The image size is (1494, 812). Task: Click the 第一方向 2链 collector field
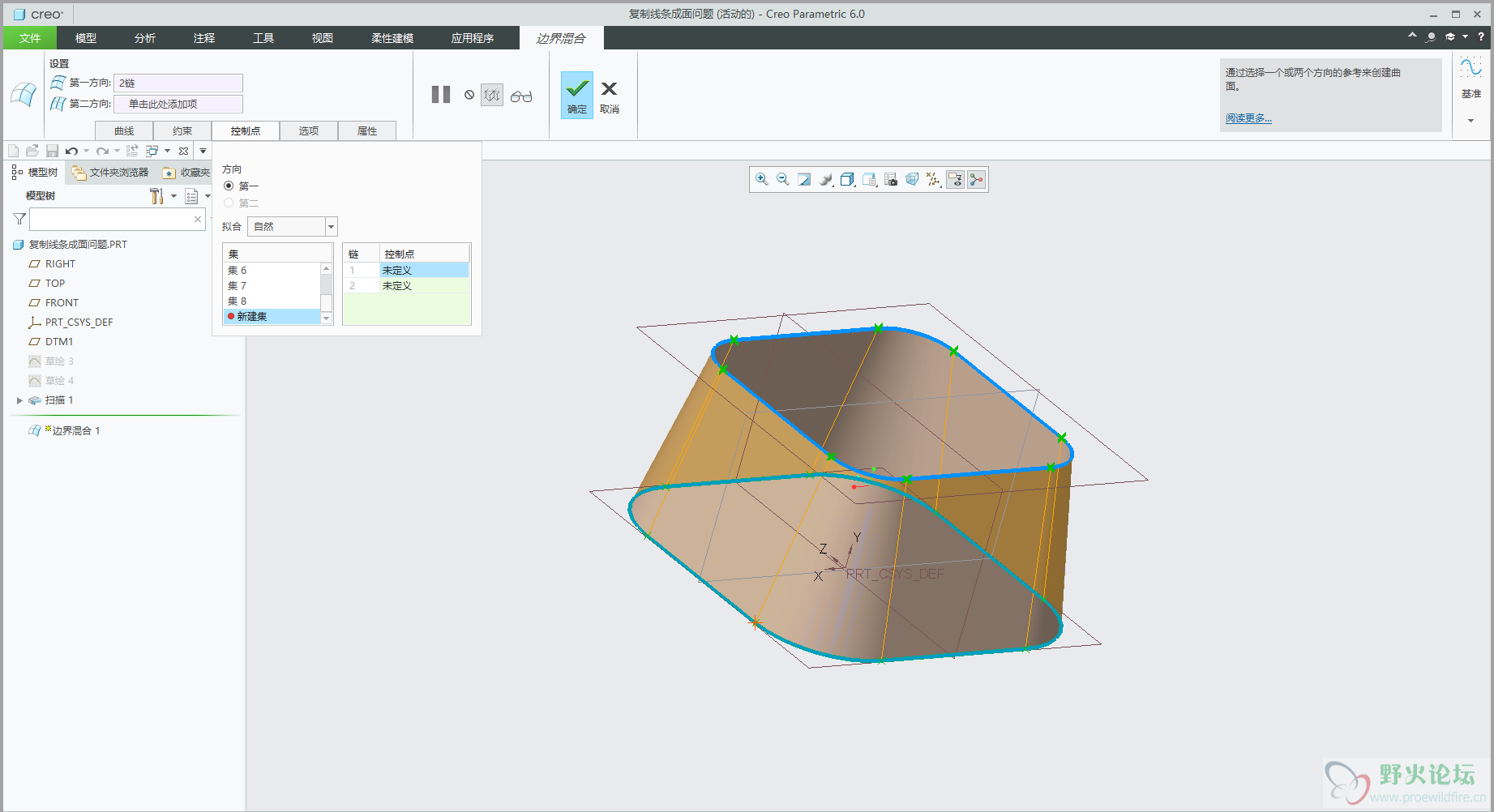tap(178, 83)
